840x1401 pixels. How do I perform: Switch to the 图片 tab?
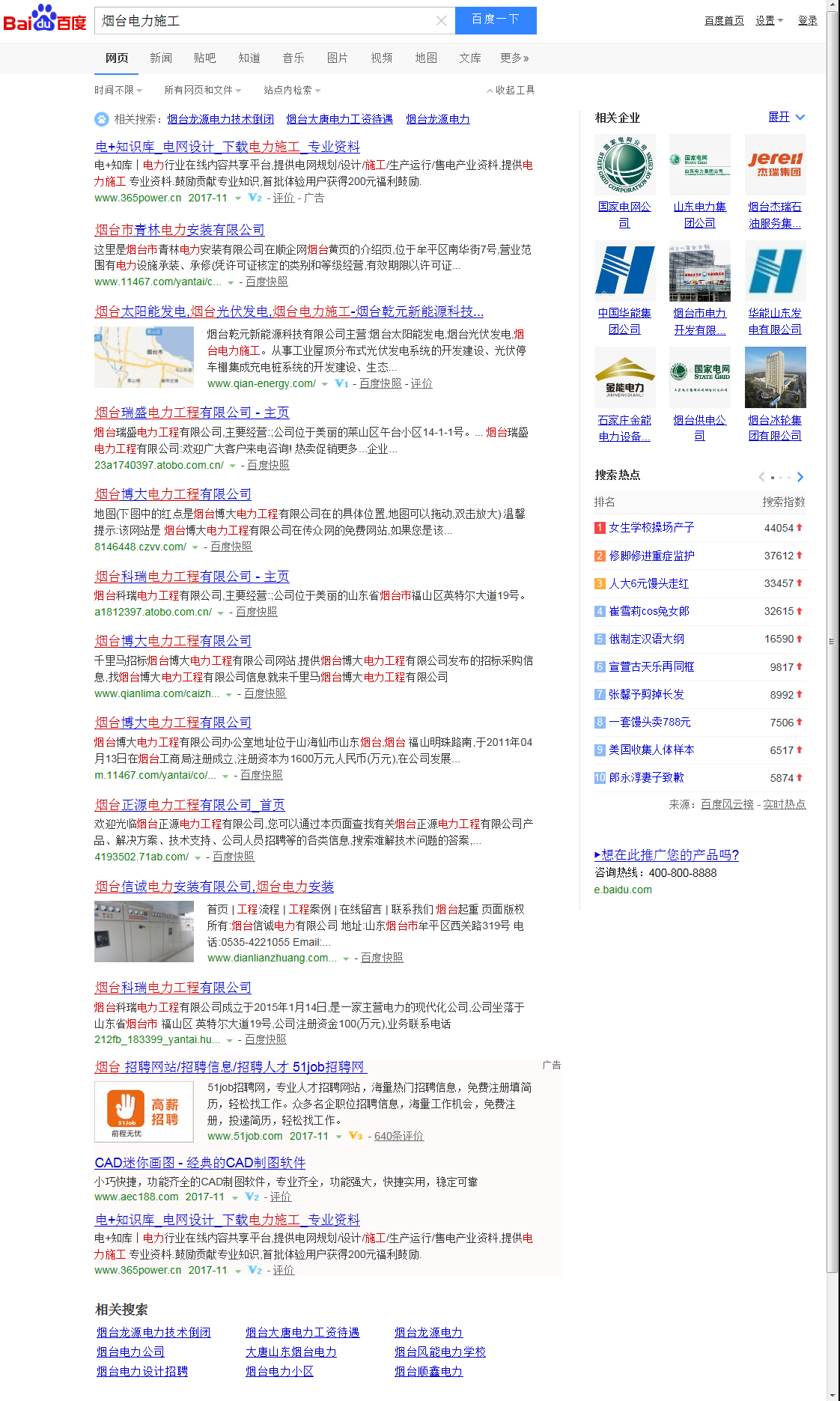(x=337, y=58)
